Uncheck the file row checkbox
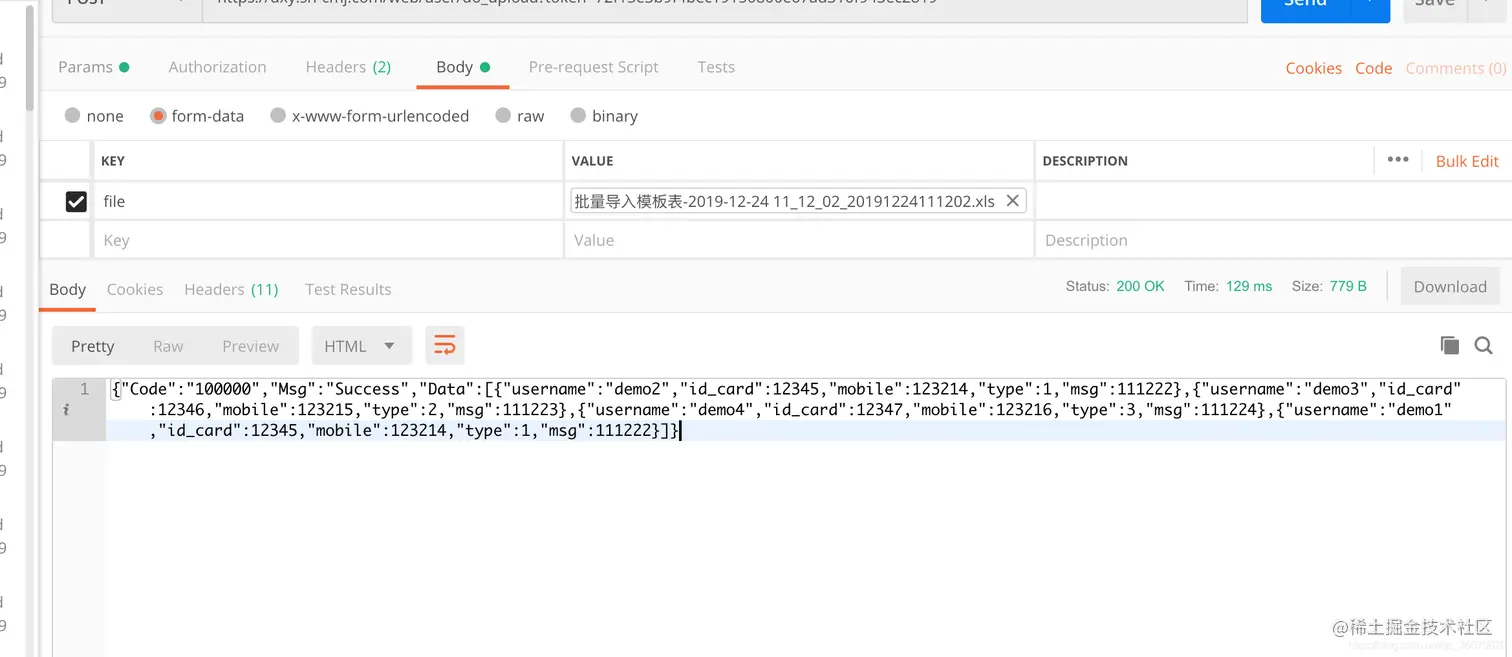1512x657 pixels. [x=76, y=201]
